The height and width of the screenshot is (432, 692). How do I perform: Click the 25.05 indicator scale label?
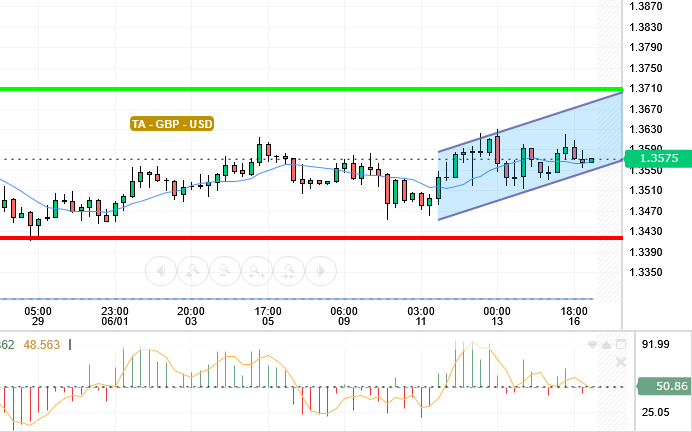coord(655,413)
